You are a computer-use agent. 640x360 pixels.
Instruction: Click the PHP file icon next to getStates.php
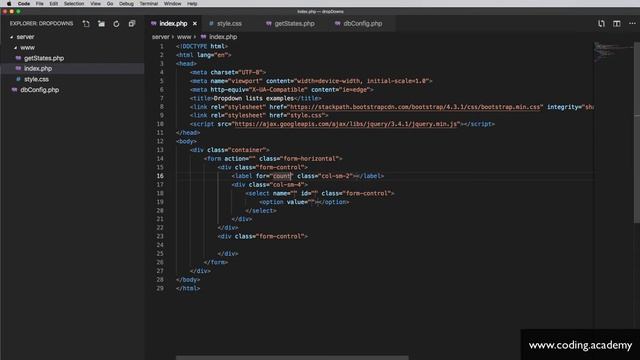(18, 58)
